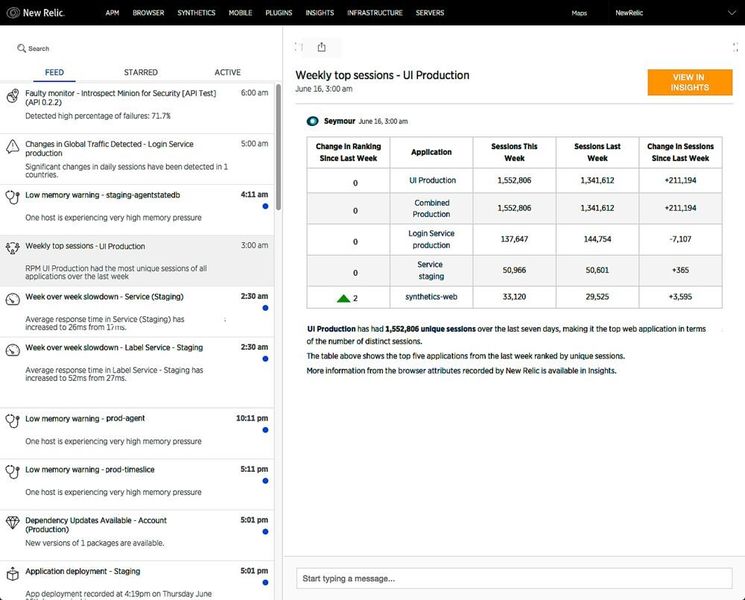Click the share icon above the report

(322, 47)
